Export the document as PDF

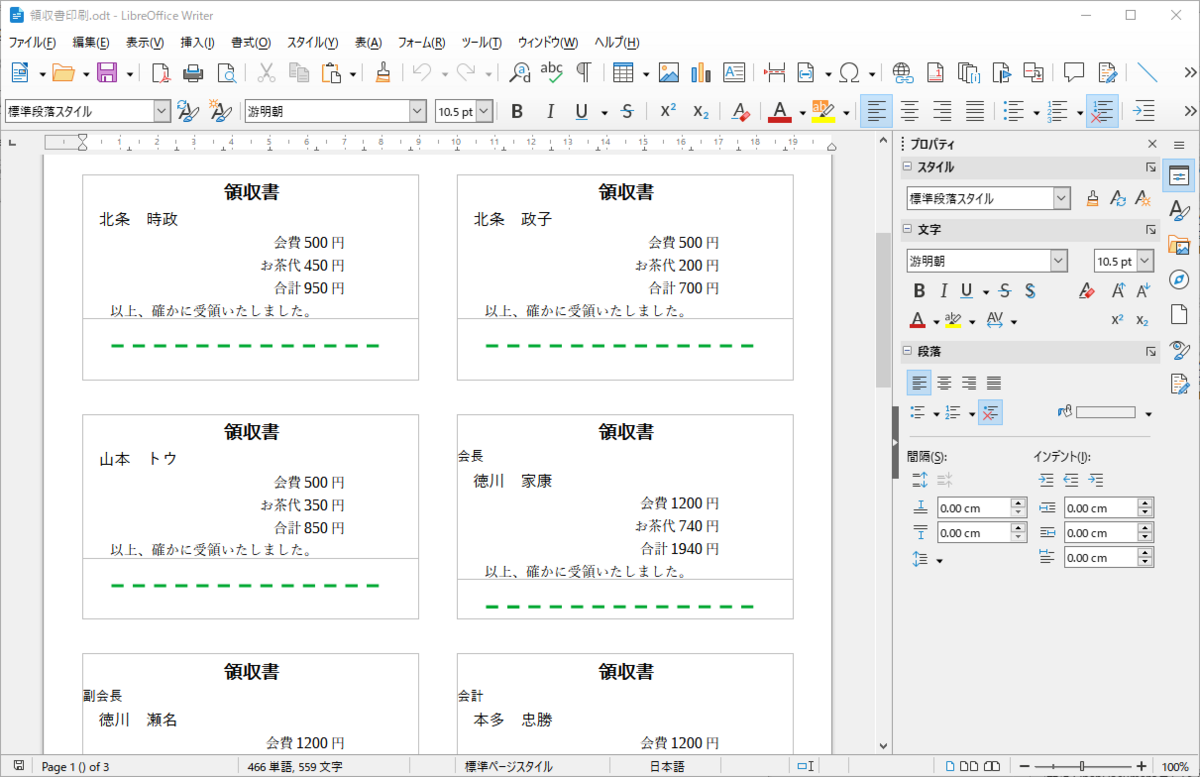tap(160, 72)
